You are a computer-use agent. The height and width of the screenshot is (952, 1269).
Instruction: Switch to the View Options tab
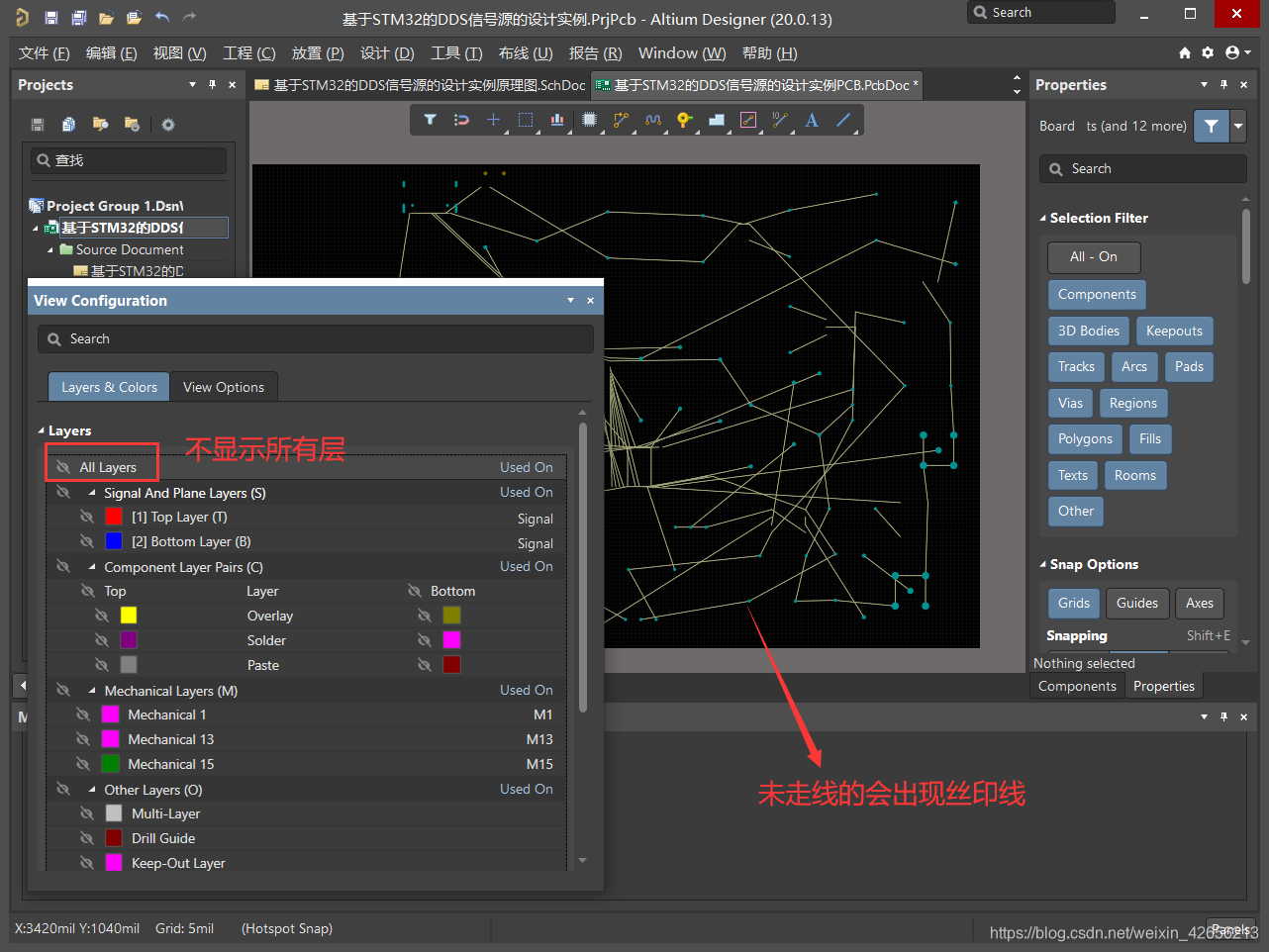coord(224,387)
